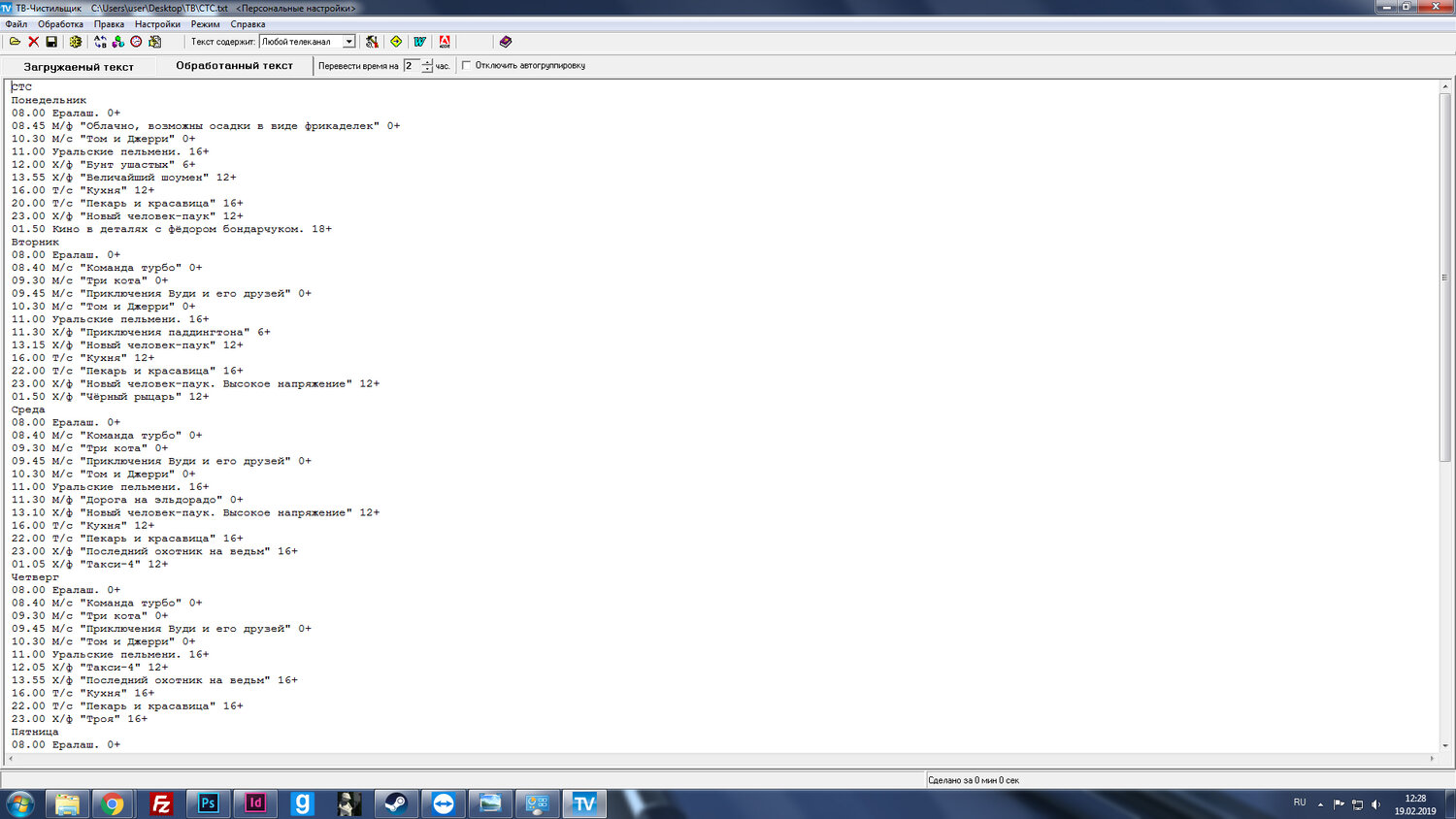Click the TV app icon in the taskbar
The height and width of the screenshot is (819, 1456).
pyautogui.click(x=583, y=803)
